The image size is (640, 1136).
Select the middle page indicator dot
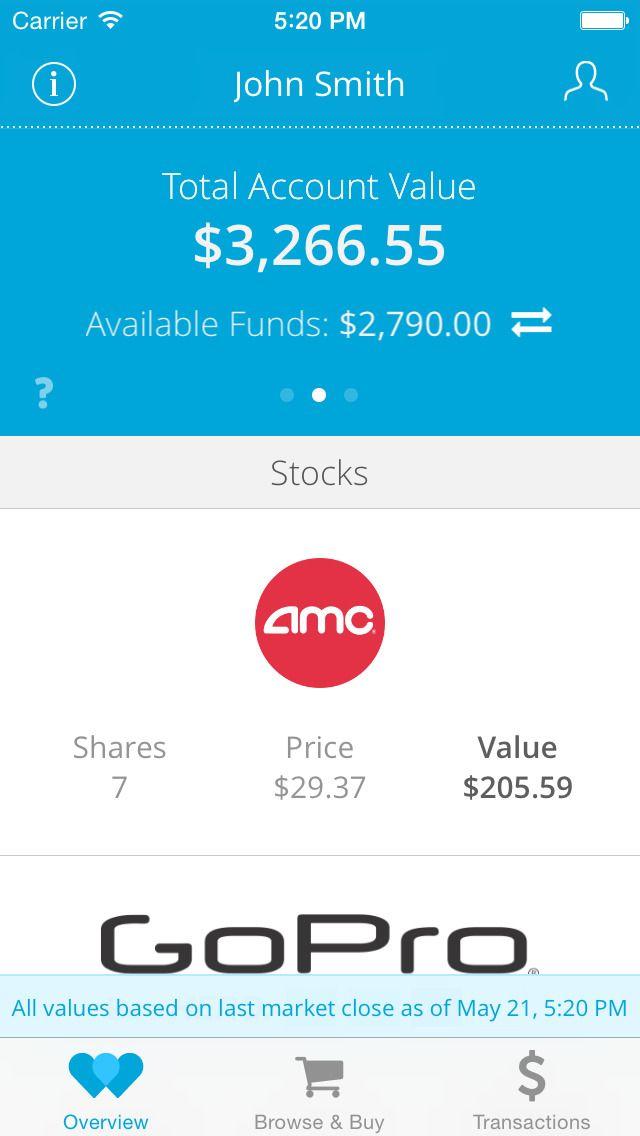click(319, 395)
